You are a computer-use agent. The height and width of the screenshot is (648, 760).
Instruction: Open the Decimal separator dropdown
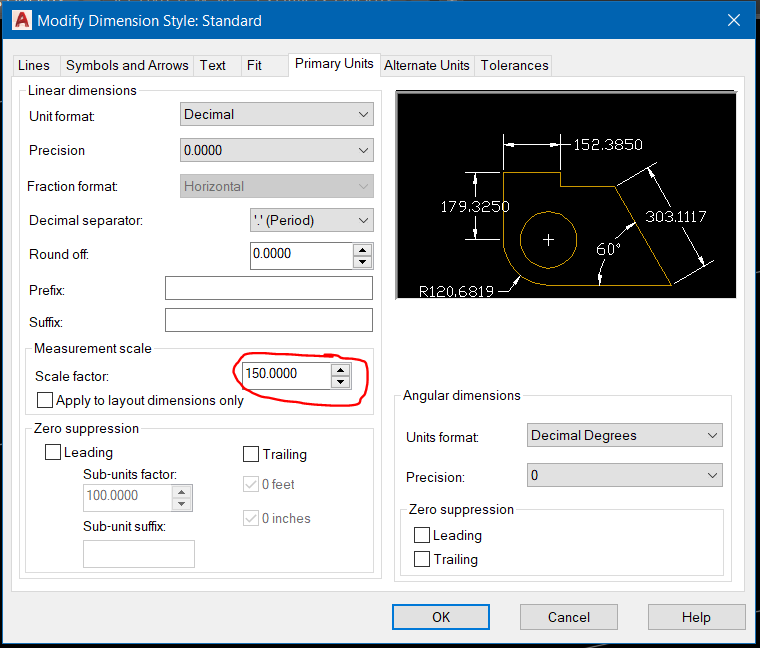point(312,221)
